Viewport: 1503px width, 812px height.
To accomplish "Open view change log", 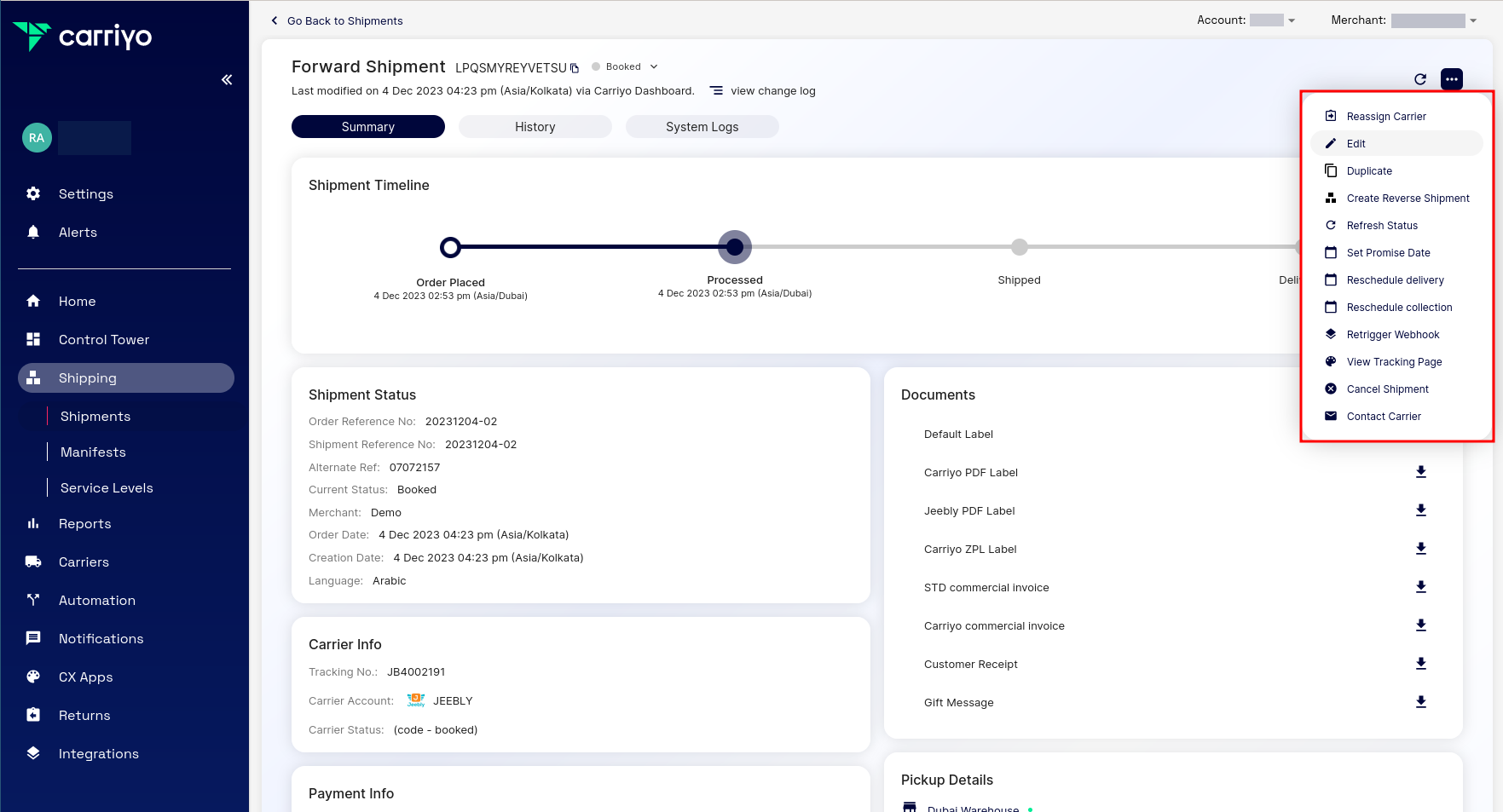I will 763,90.
